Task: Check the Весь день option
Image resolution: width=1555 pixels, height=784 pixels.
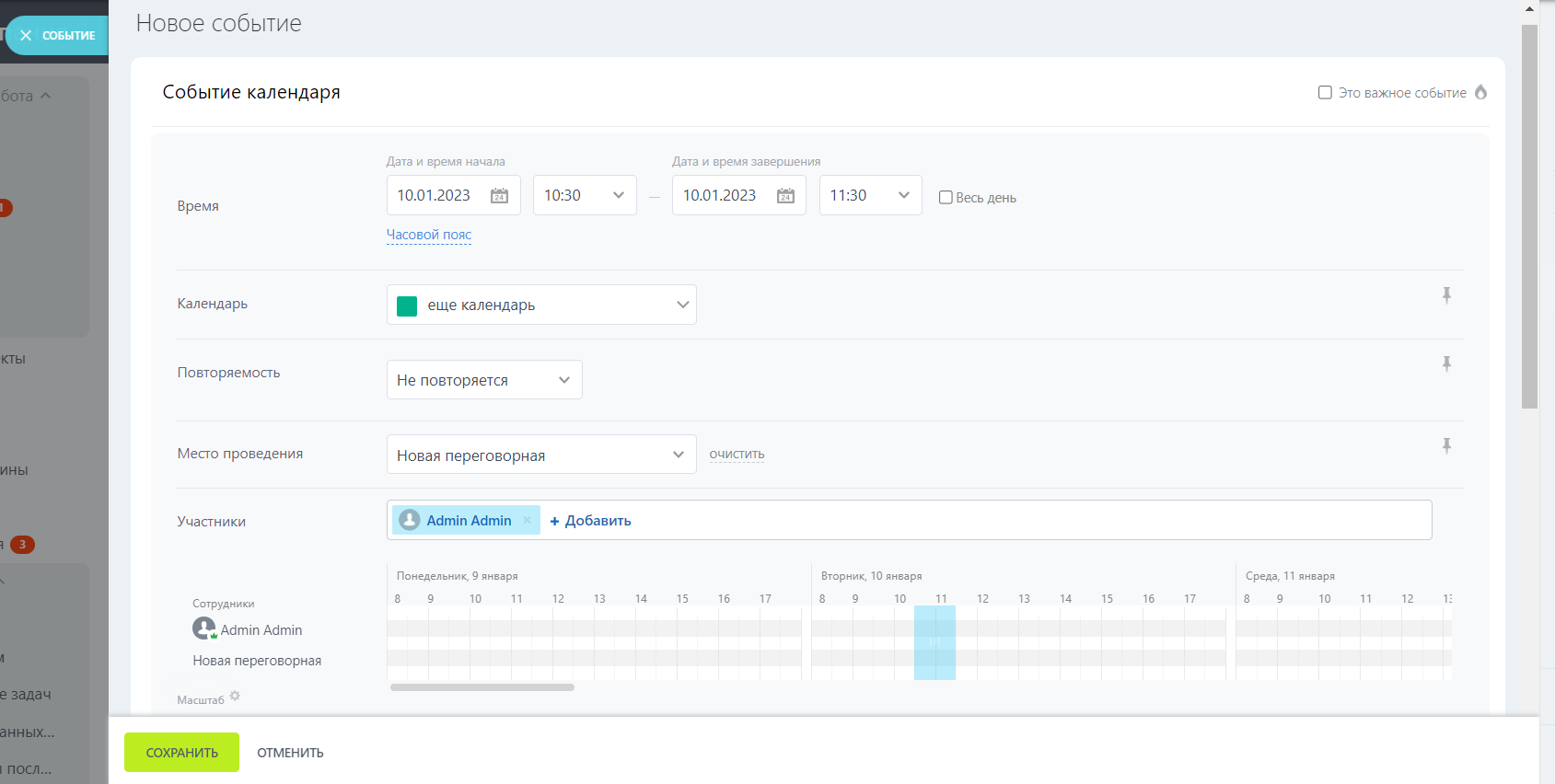Action: point(946,198)
